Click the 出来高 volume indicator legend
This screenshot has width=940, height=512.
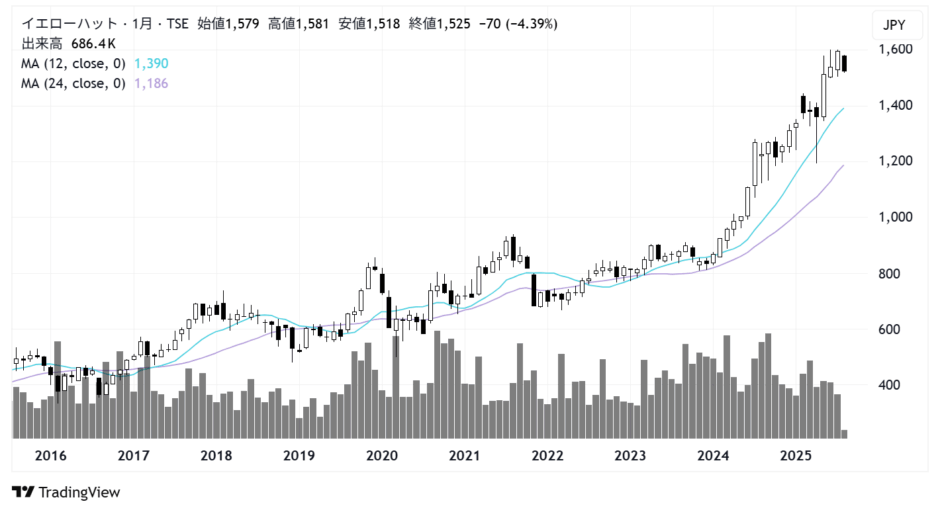click(44, 44)
